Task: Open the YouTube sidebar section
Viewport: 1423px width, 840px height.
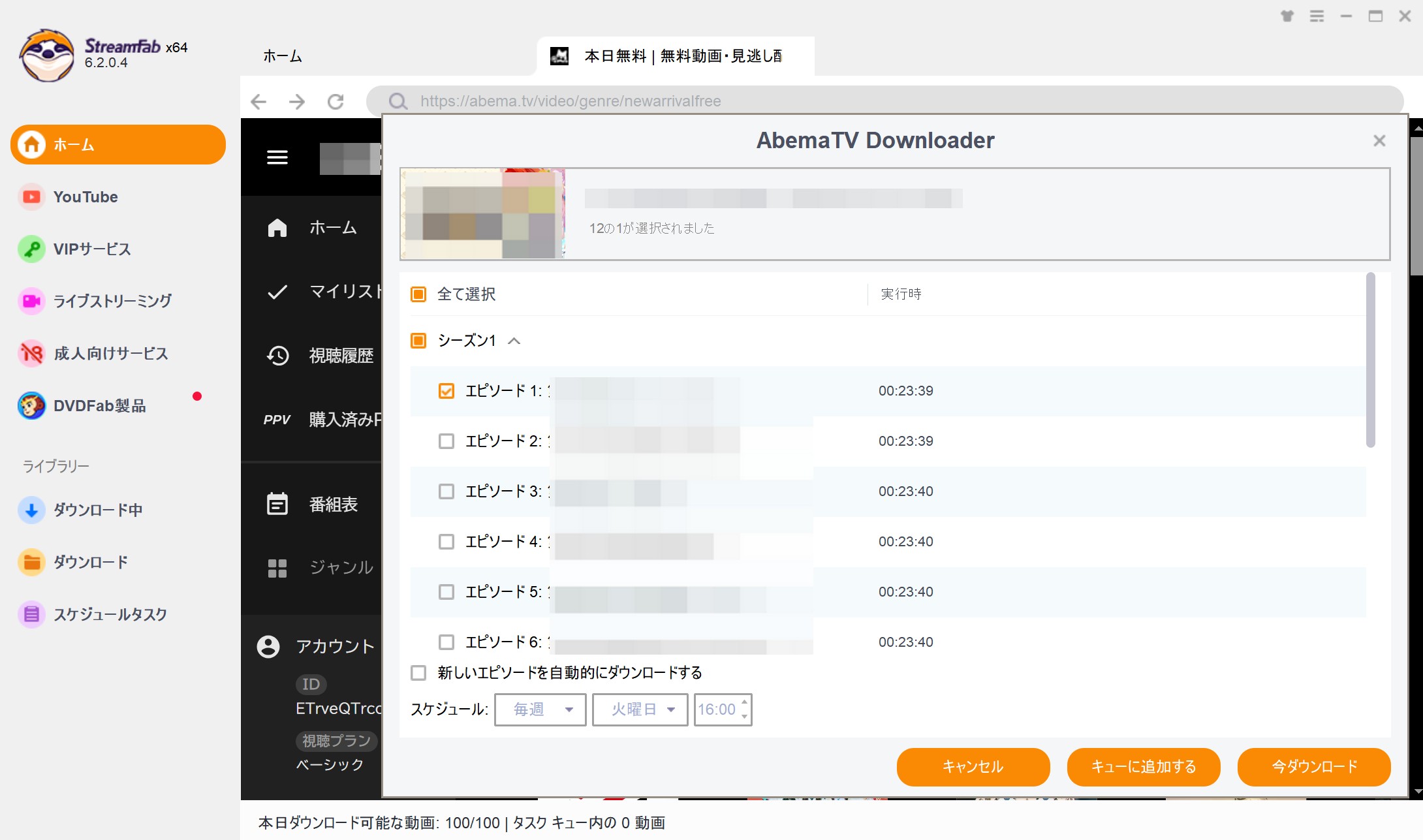Action: tap(86, 196)
